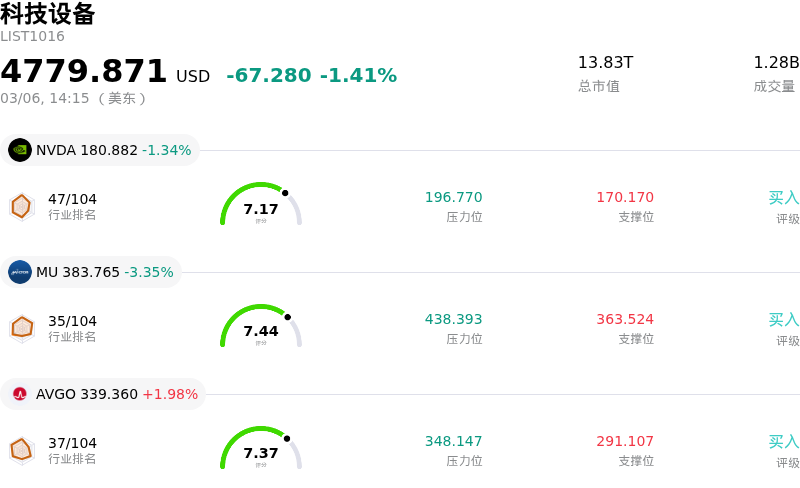Open the NVDA 180.882 ticker chip
Image resolution: width=800 pixels, height=488 pixels.
click(x=100, y=150)
